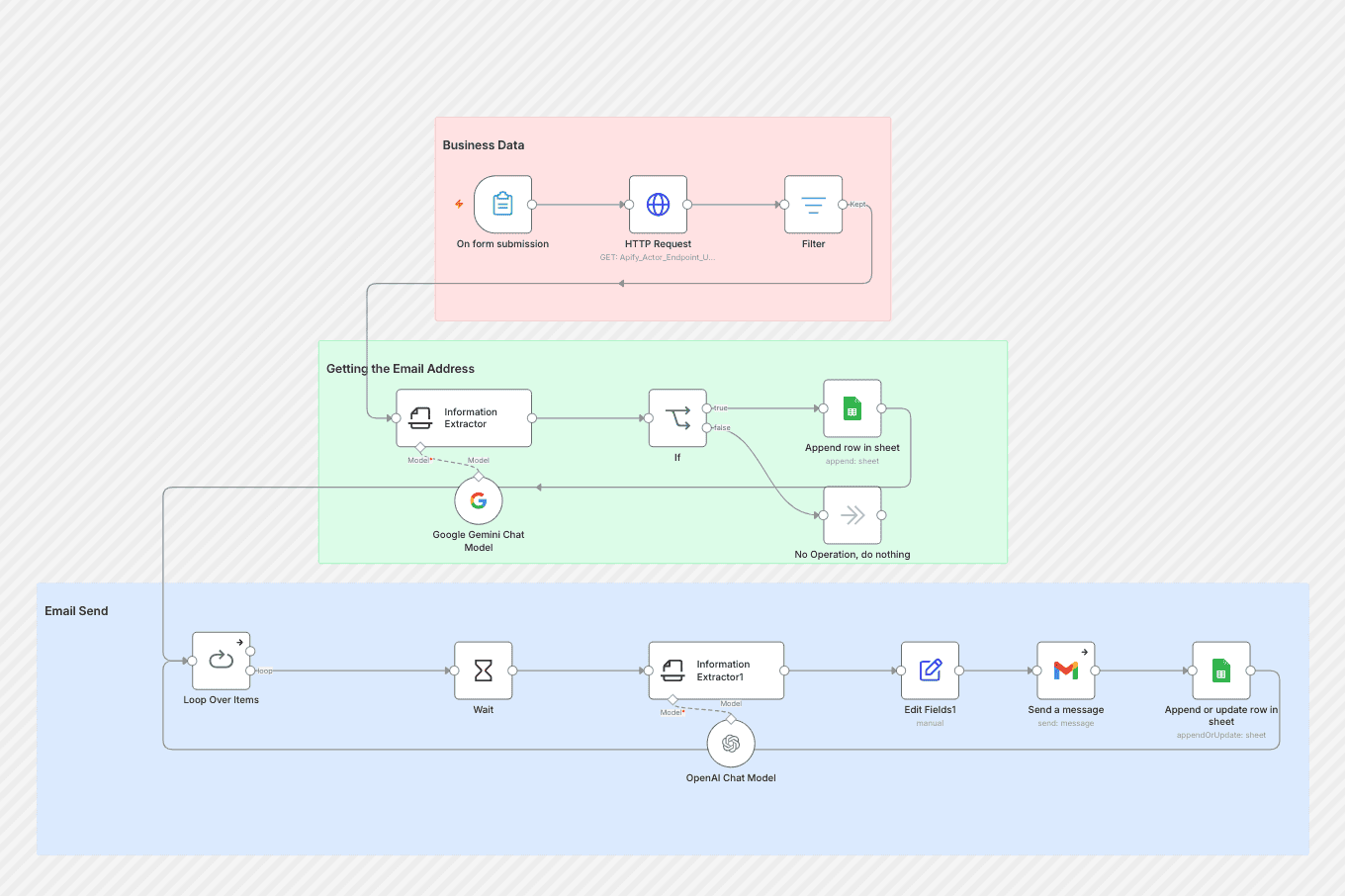Click the On form submission output connector
This screenshot has height=896, width=1345.
[532, 205]
